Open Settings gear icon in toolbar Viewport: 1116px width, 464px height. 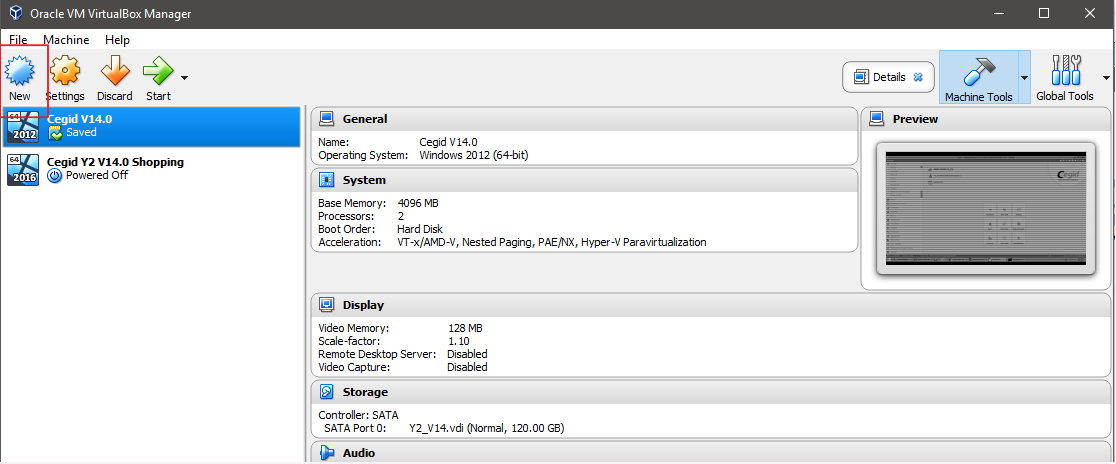tap(65, 71)
